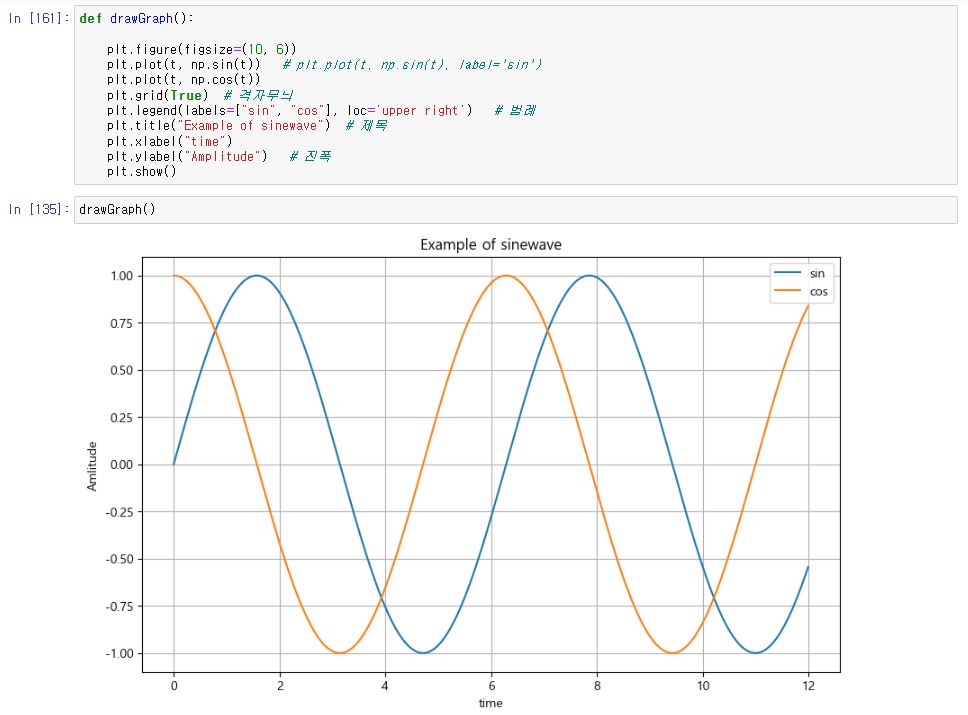Click the orange cos line swatch in legend
The height and width of the screenshot is (715, 968).
(x=787, y=291)
